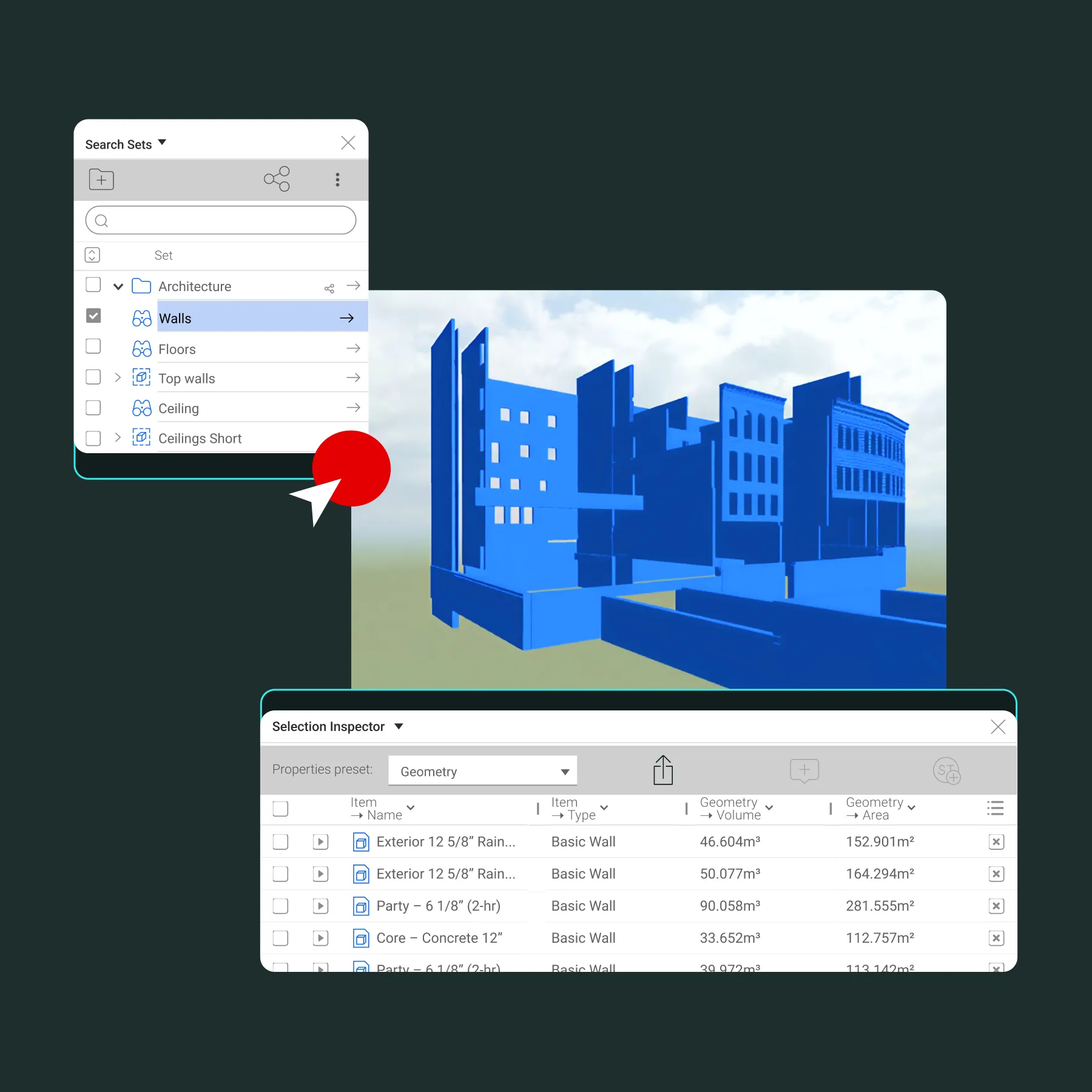
Task: Click the saved viewpoint icon beside Top walls
Action: point(141,377)
